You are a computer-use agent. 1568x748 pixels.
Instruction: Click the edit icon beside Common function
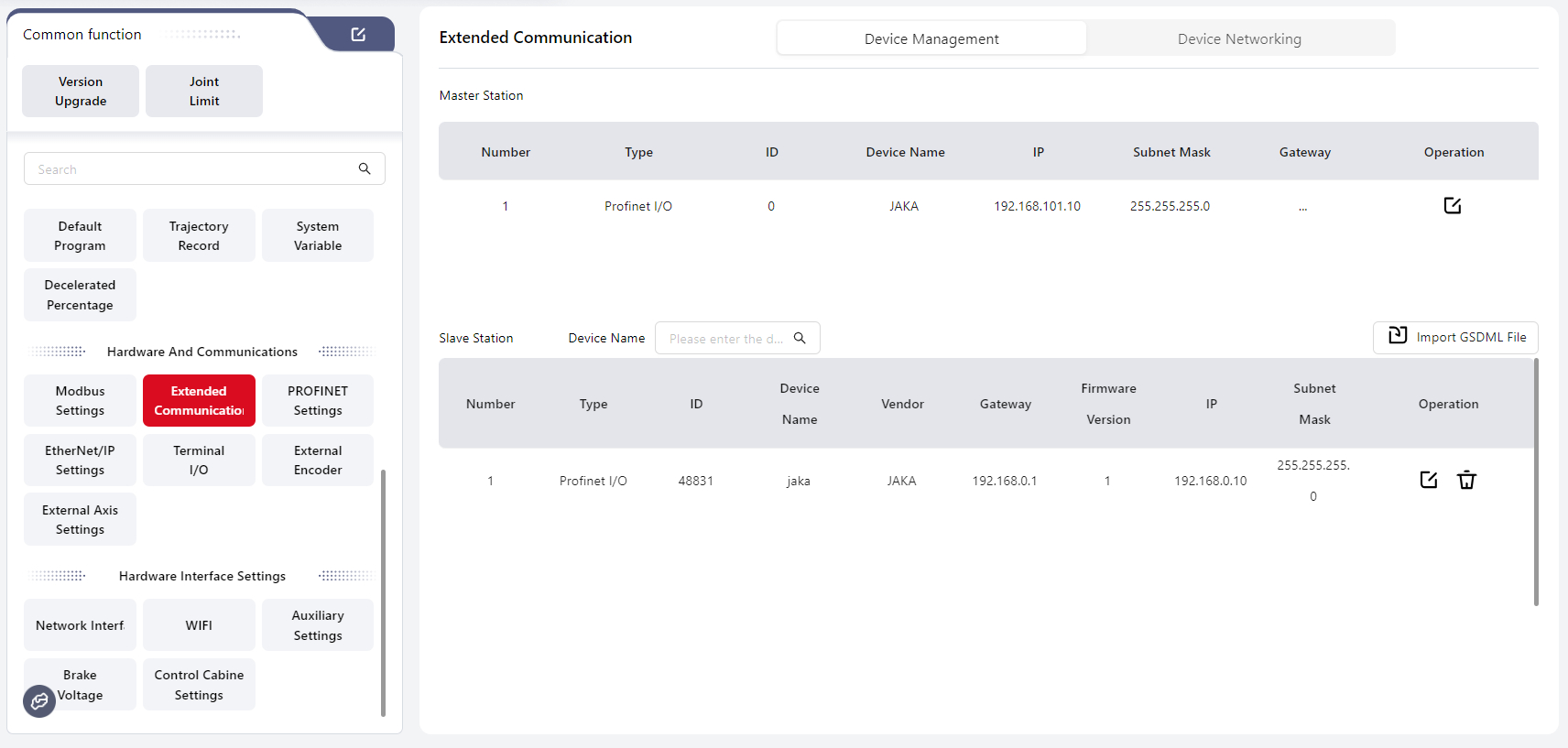[358, 34]
